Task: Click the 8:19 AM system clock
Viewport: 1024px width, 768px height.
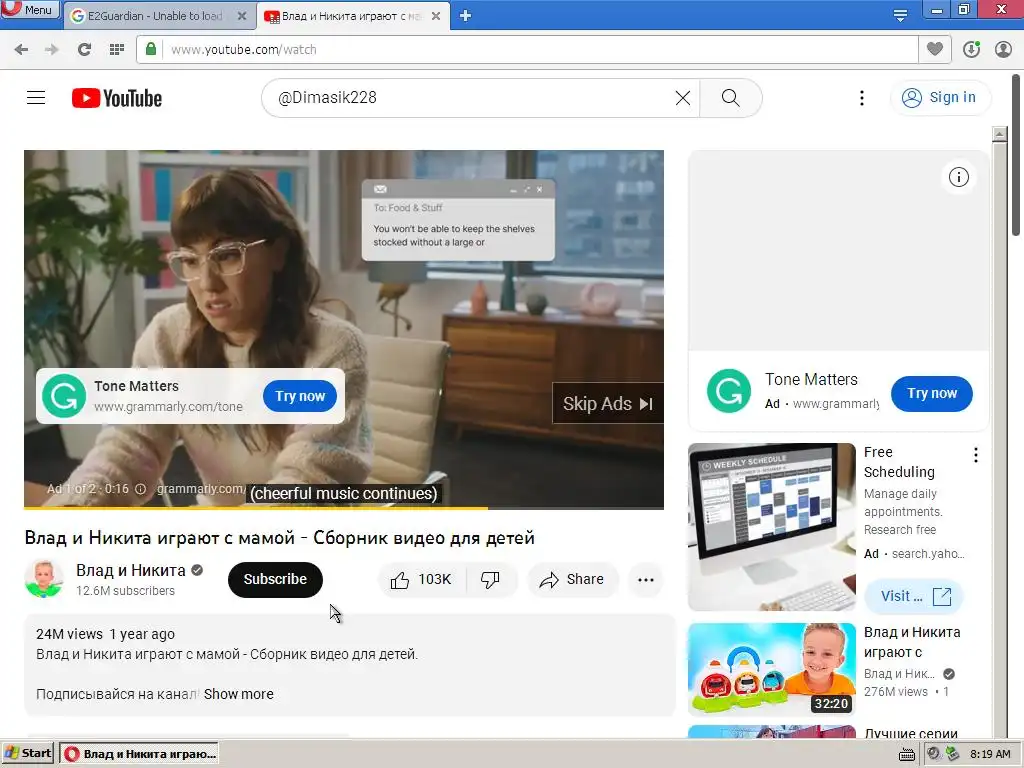Action: [990, 754]
